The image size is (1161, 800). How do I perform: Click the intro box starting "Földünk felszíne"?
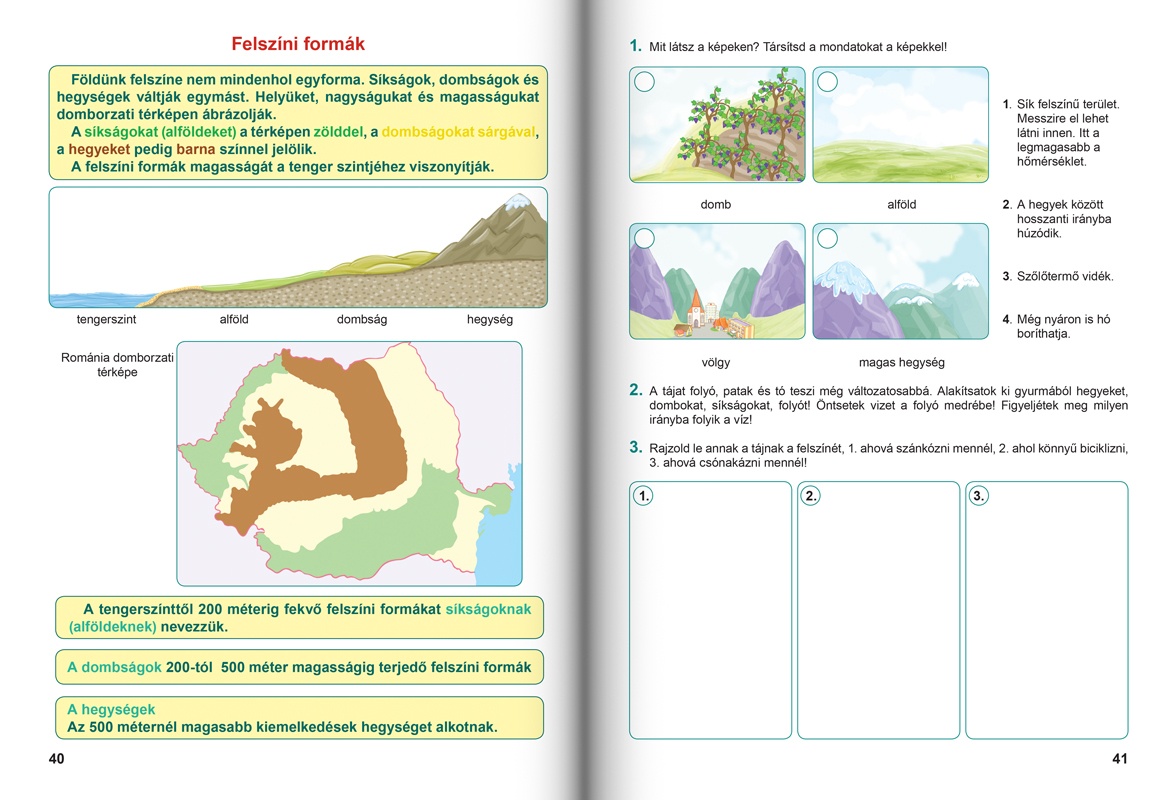pos(298,122)
